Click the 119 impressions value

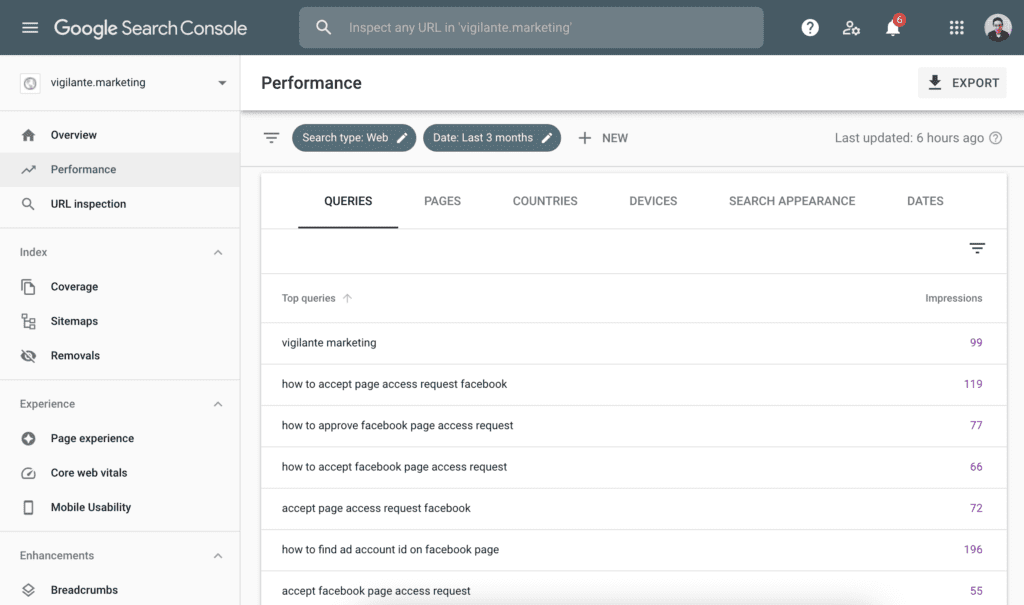tap(973, 384)
